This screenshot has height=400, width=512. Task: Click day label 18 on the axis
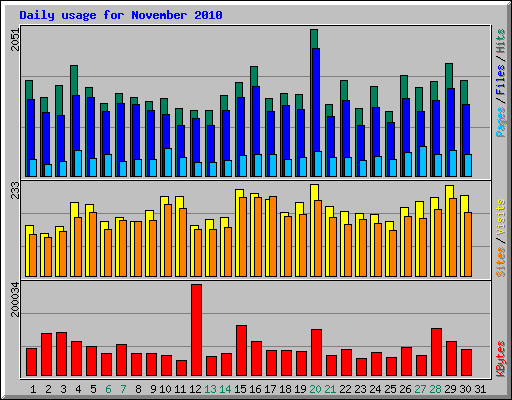(x=285, y=389)
